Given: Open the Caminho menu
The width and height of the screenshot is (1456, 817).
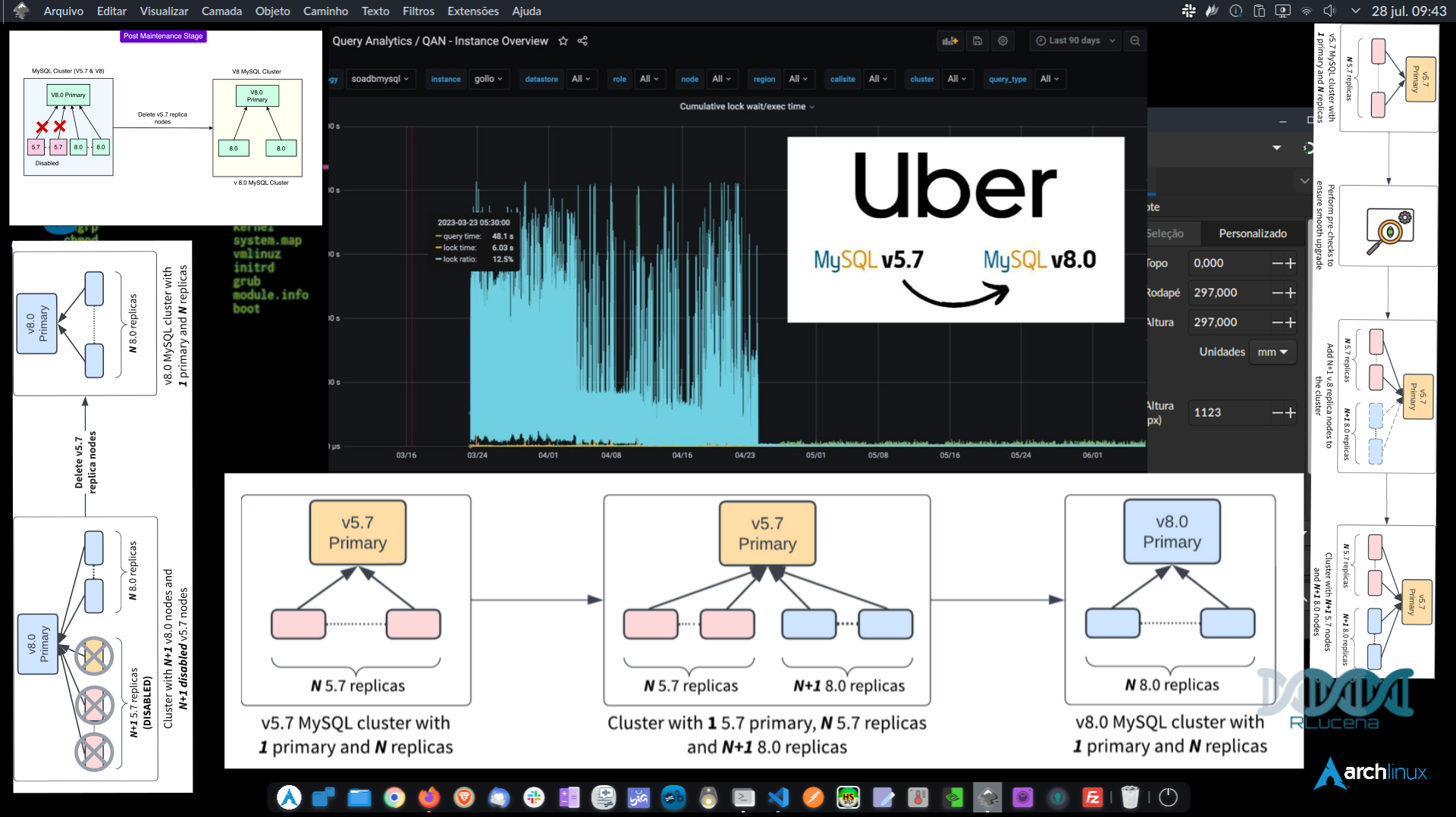Looking at the screenshot, I should point(325,11).
